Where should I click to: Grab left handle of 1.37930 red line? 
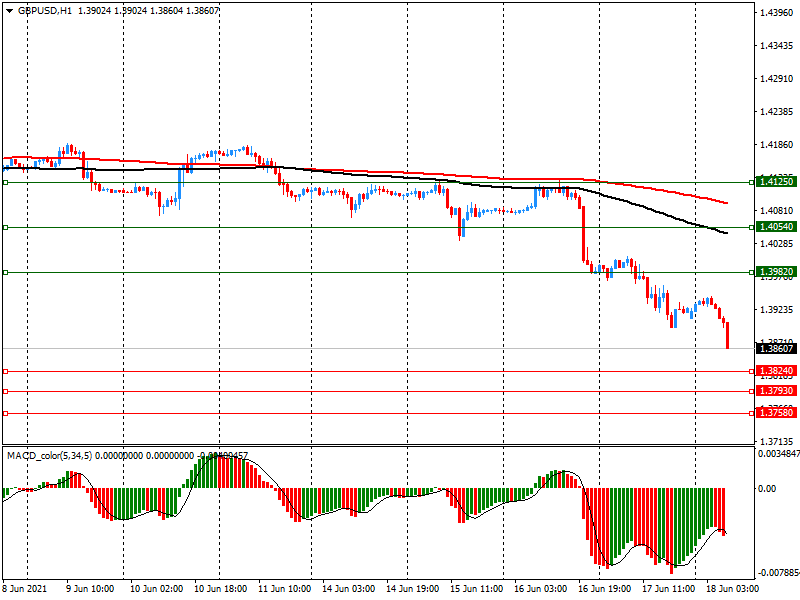pyautogui.click(x=6, y=391)
